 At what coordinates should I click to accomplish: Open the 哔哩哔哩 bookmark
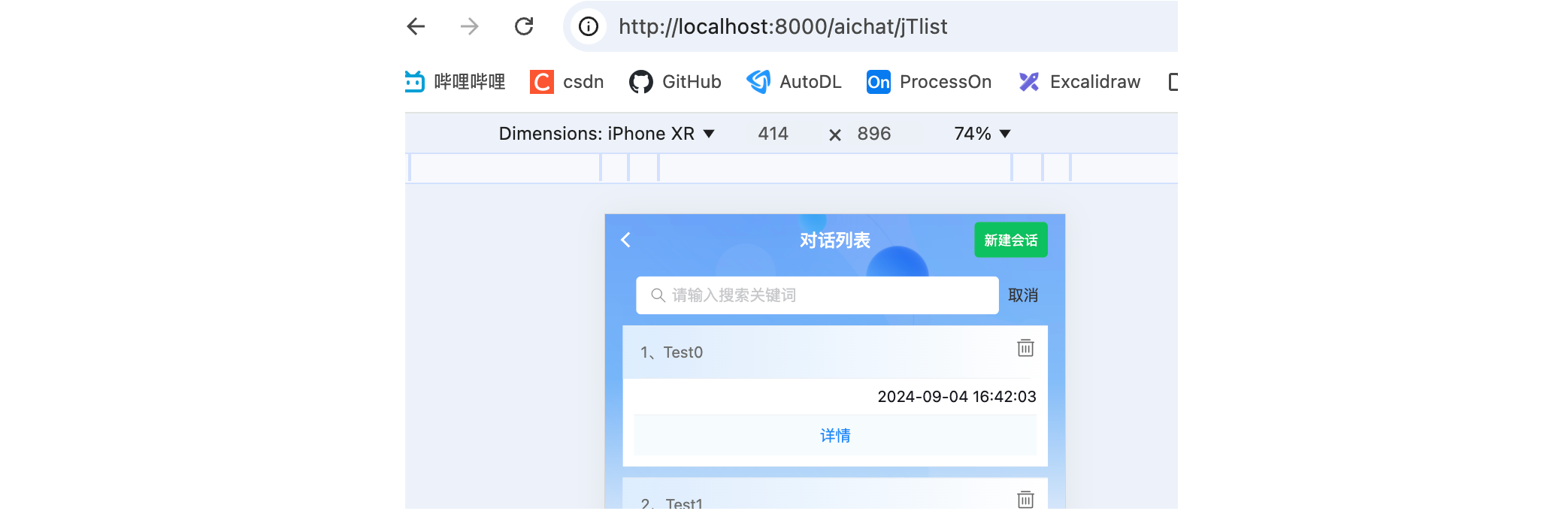(456, 82)
